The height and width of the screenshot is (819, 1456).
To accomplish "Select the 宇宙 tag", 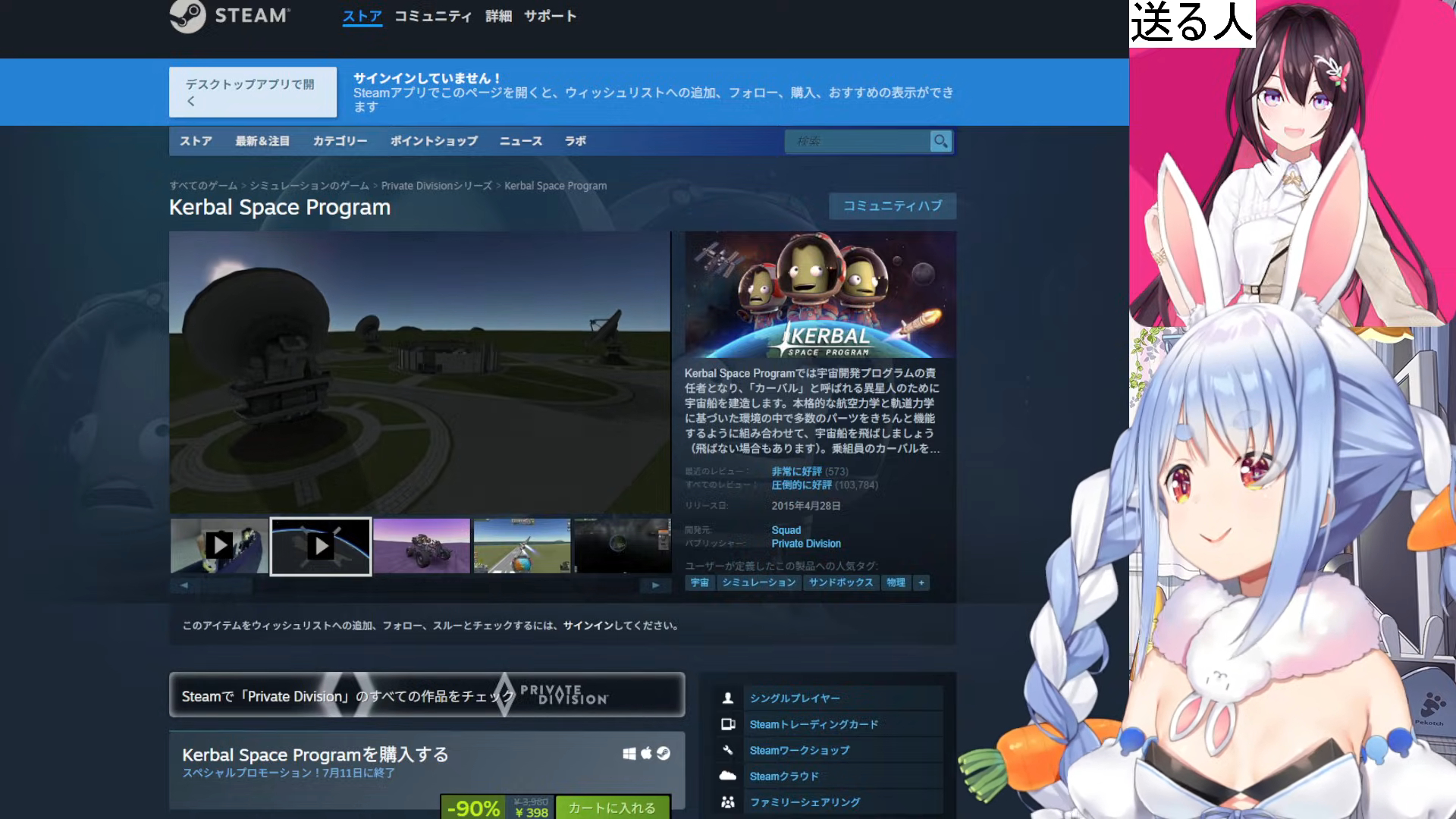I will pyautogui.click(x=700, y=582).
